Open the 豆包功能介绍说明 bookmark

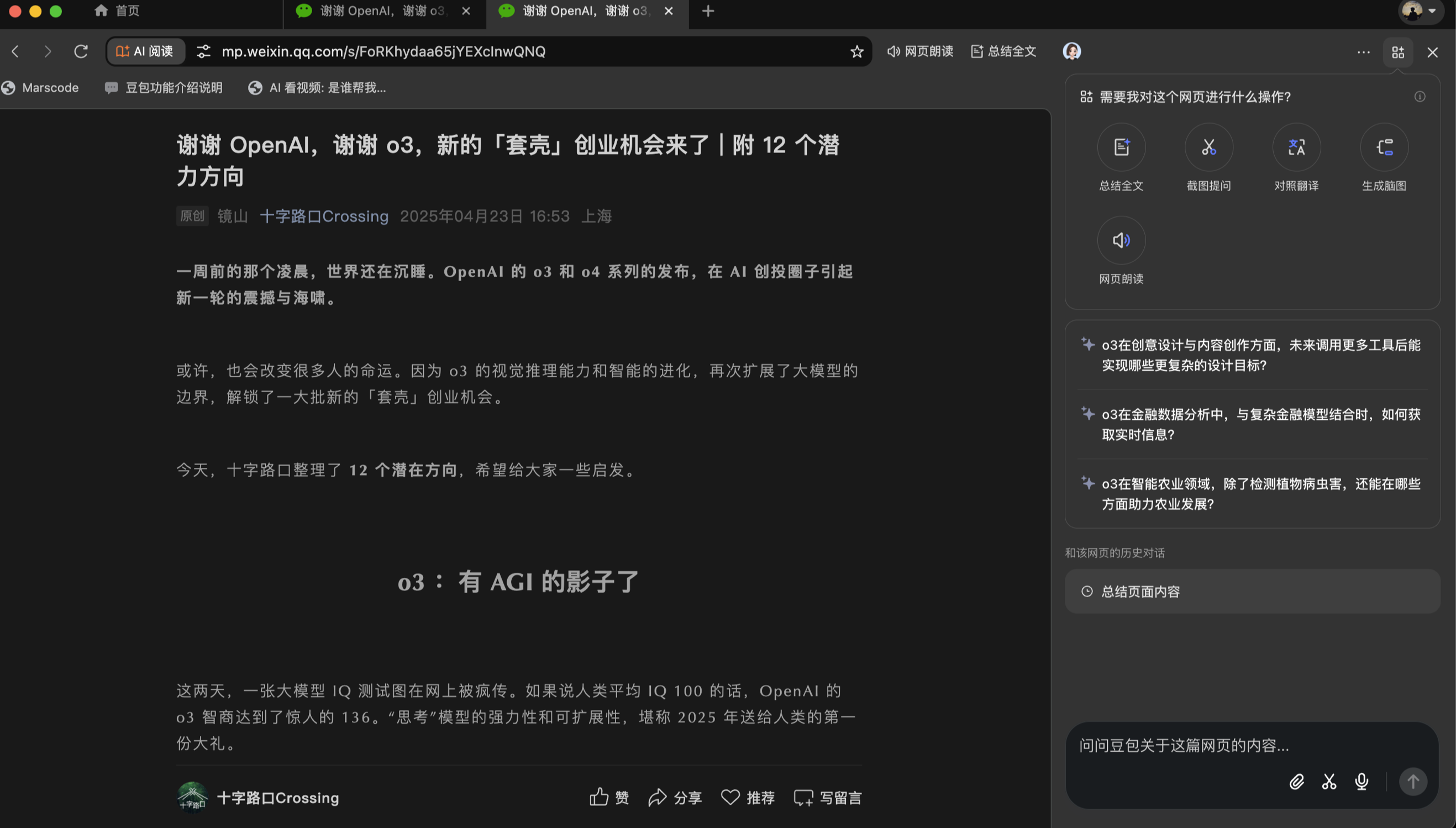point(164,88)
